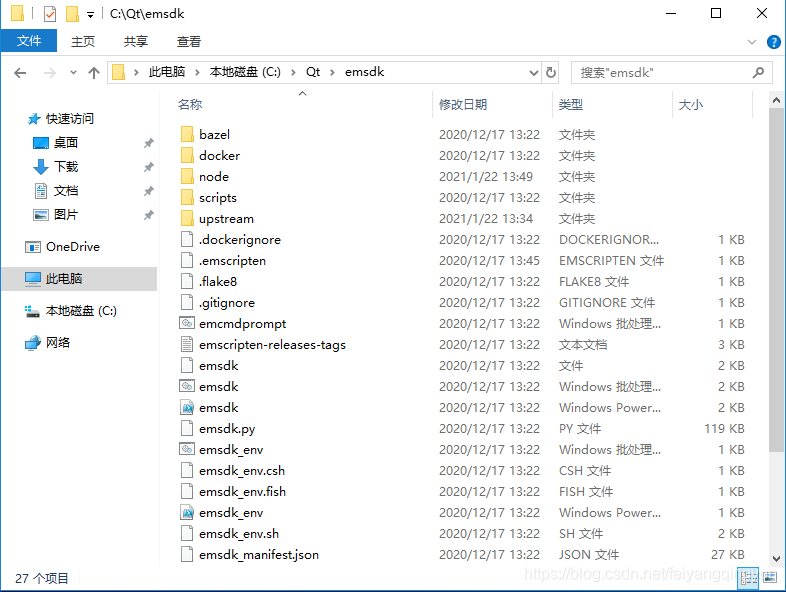Click emsdk in the address breadcrumb
Screen dimensions: 786x592
[364, 72]
